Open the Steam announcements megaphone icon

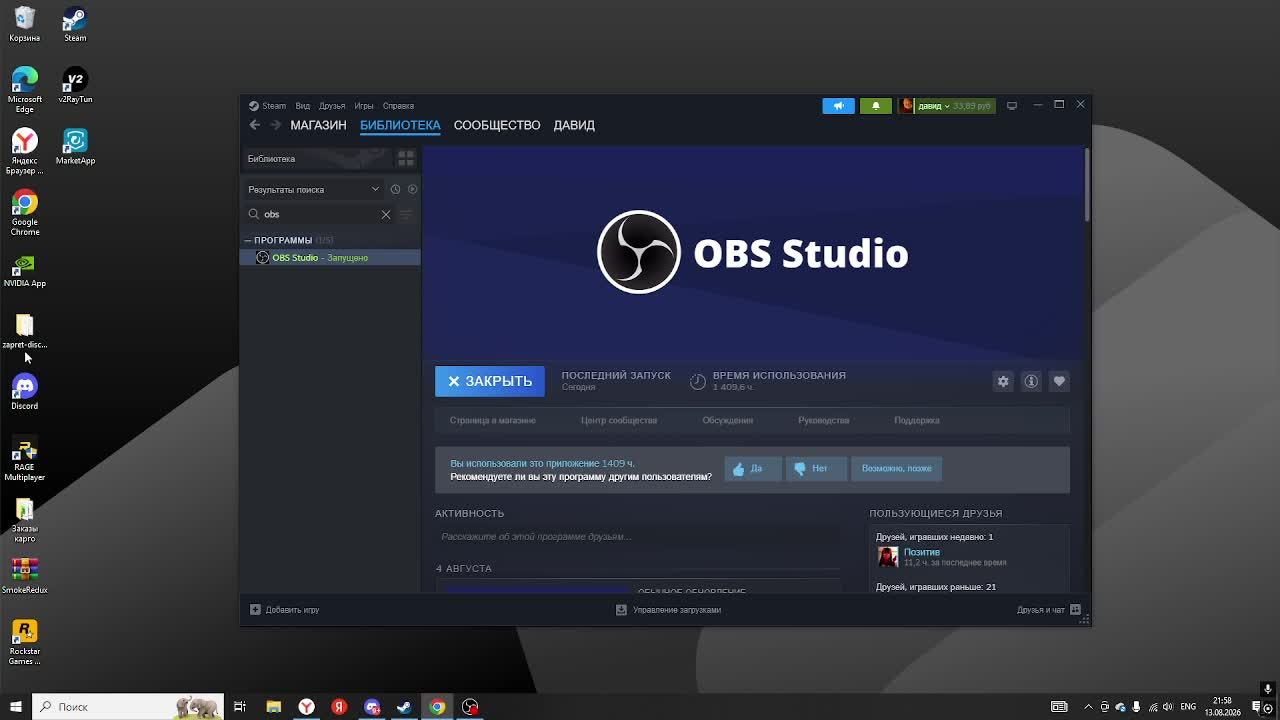tap(838, 105)
